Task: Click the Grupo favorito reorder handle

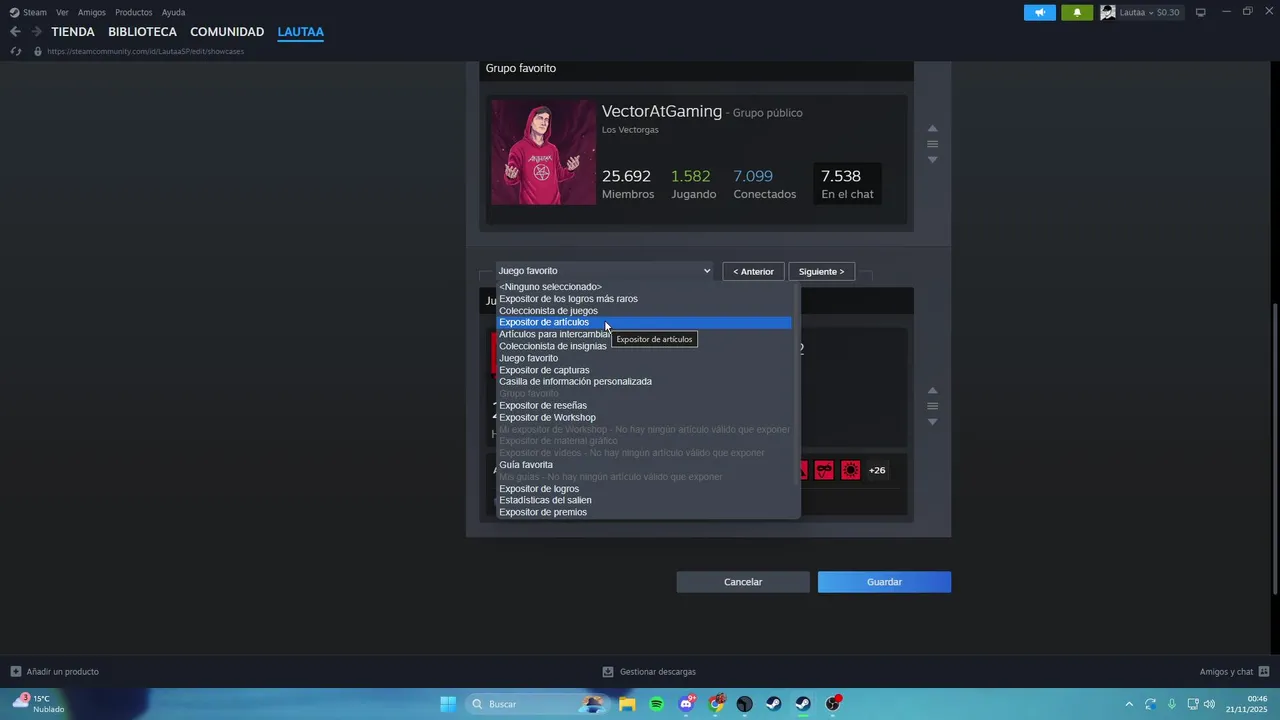Action: click(x=932, y=144)
